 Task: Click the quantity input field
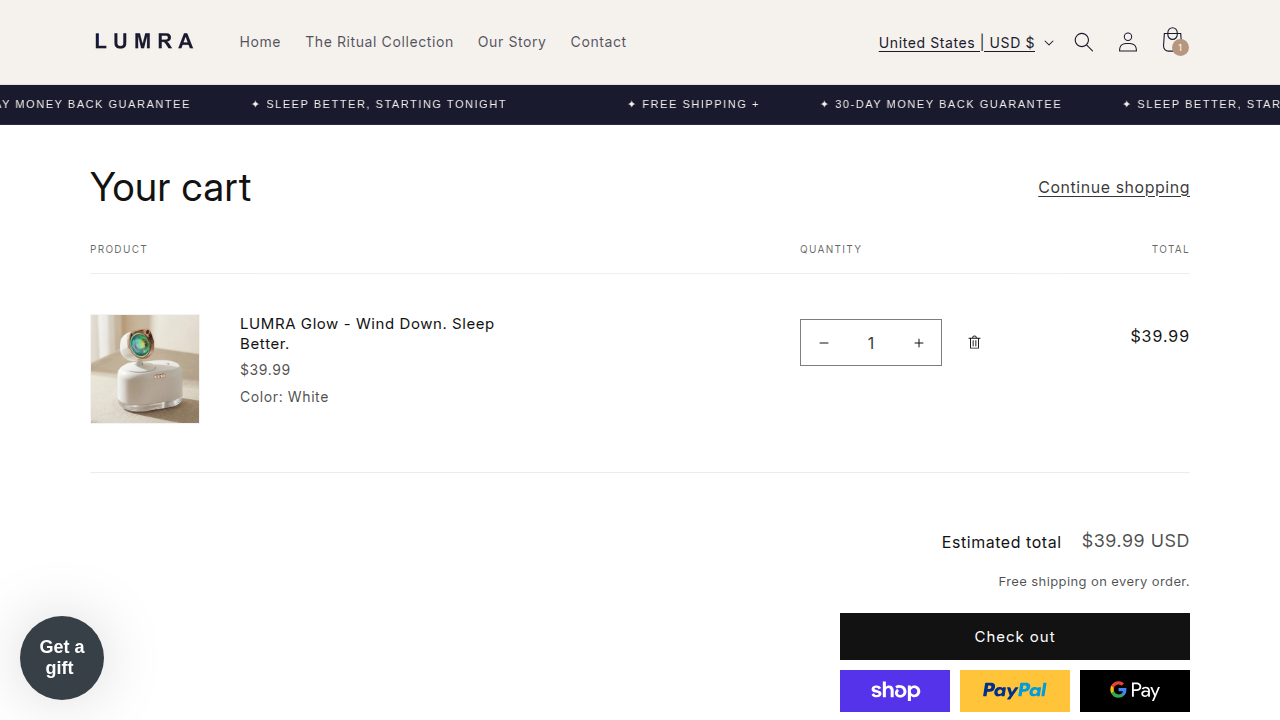pyautogui.click(x=871, y=343)
